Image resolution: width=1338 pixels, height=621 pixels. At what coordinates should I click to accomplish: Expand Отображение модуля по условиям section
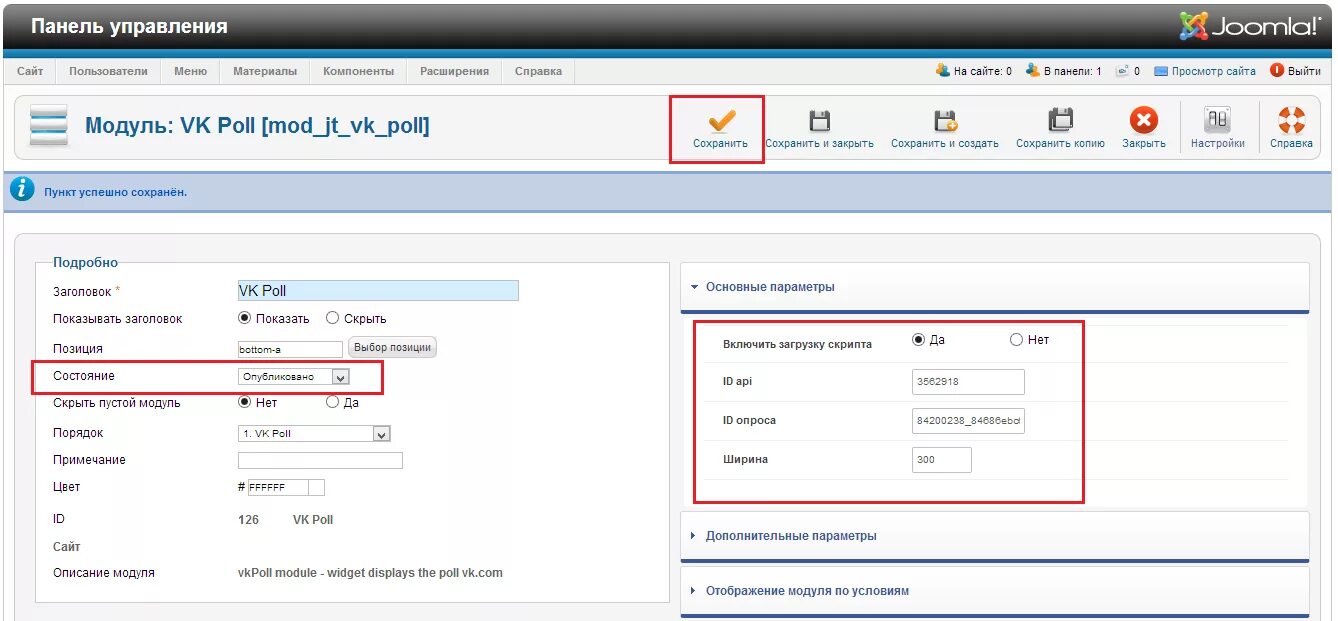point(995,591)
